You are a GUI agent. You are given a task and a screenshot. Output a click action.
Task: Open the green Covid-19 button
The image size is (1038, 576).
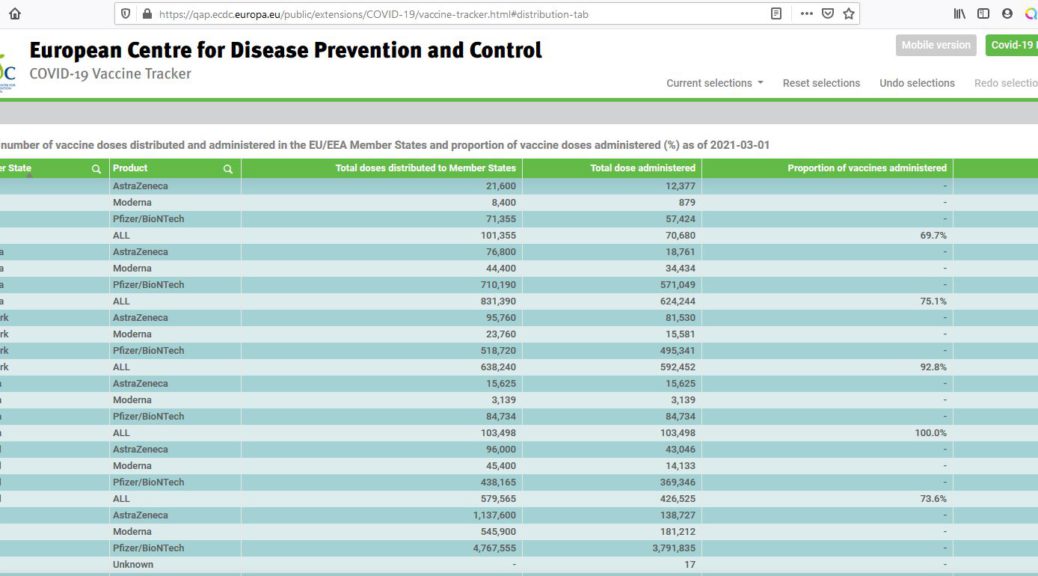pyautogui.click(x=1012, y=45)
